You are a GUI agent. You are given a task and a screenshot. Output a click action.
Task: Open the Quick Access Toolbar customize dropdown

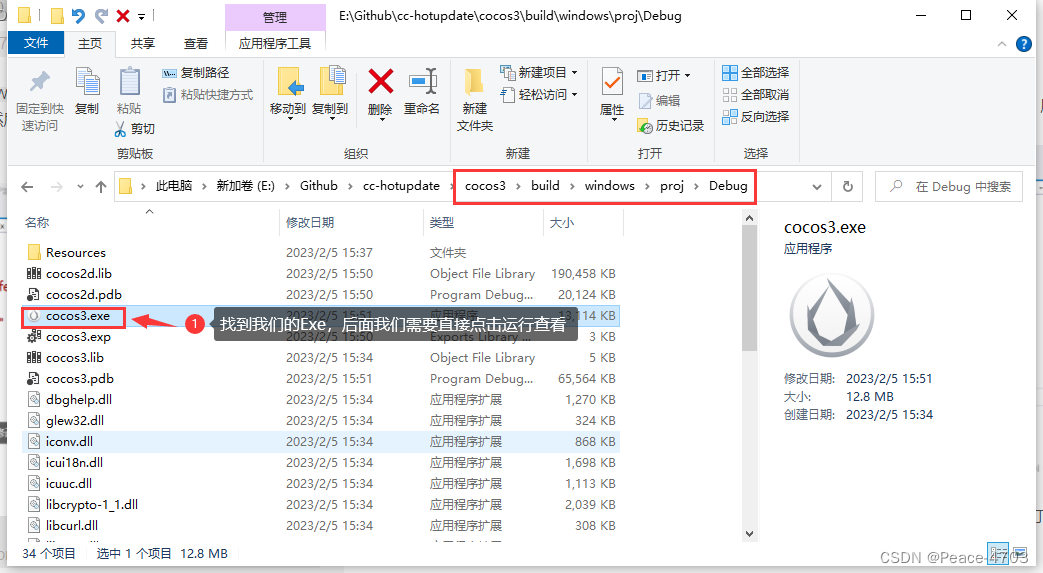pos(142,16)
